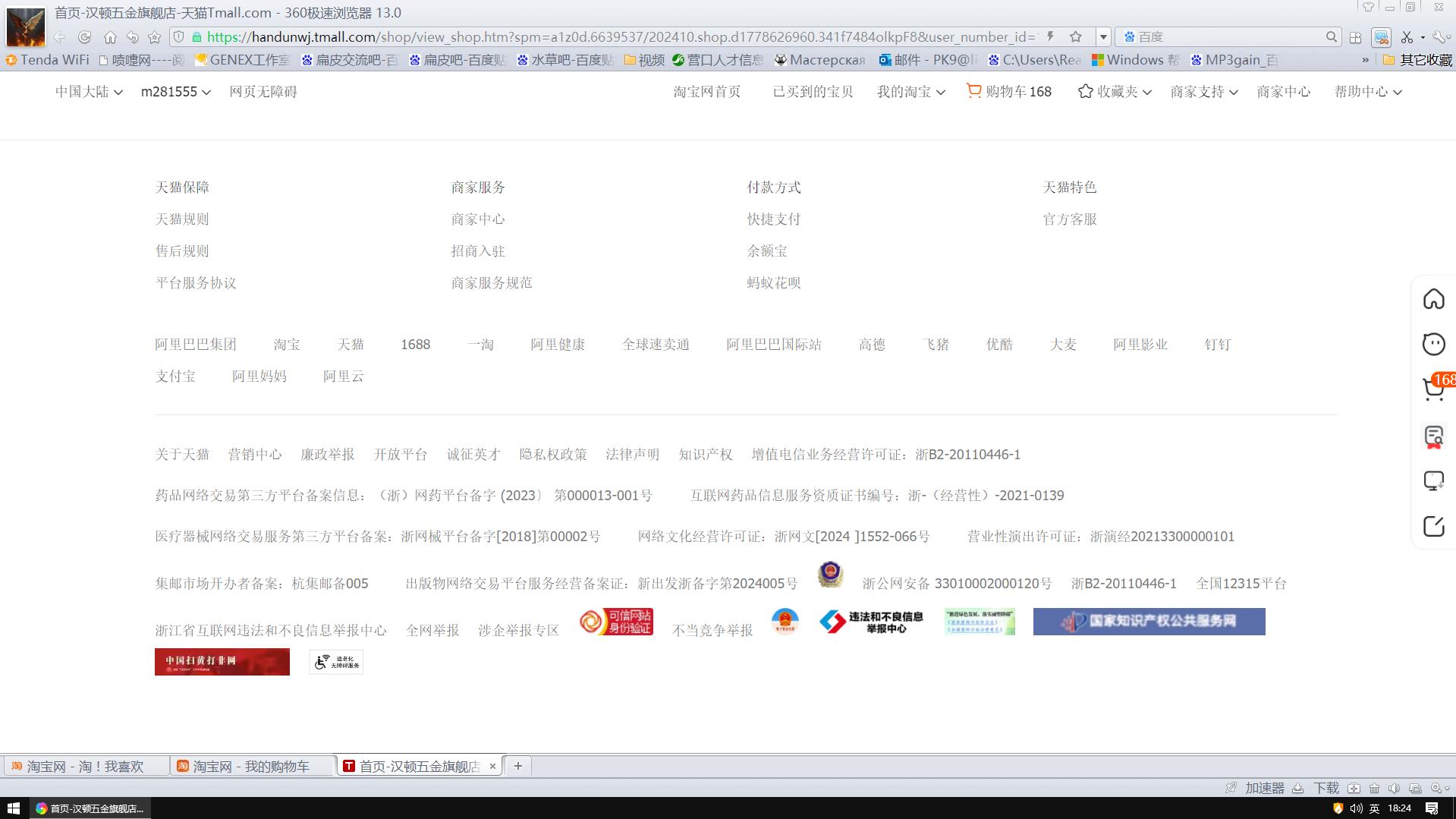The image size is (1456, 819).
Task: Open the 隐私权政策 link
Action: [553, 455]
